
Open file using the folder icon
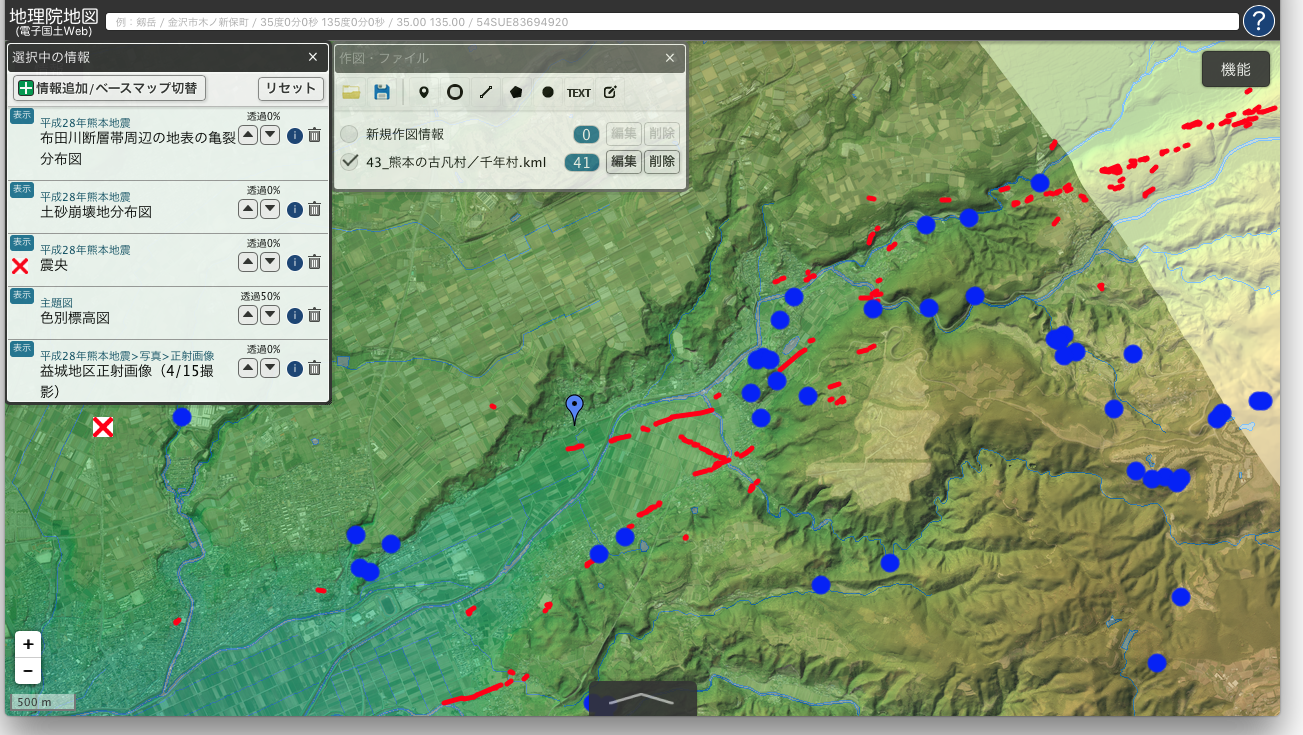click(x=351, y=92)
